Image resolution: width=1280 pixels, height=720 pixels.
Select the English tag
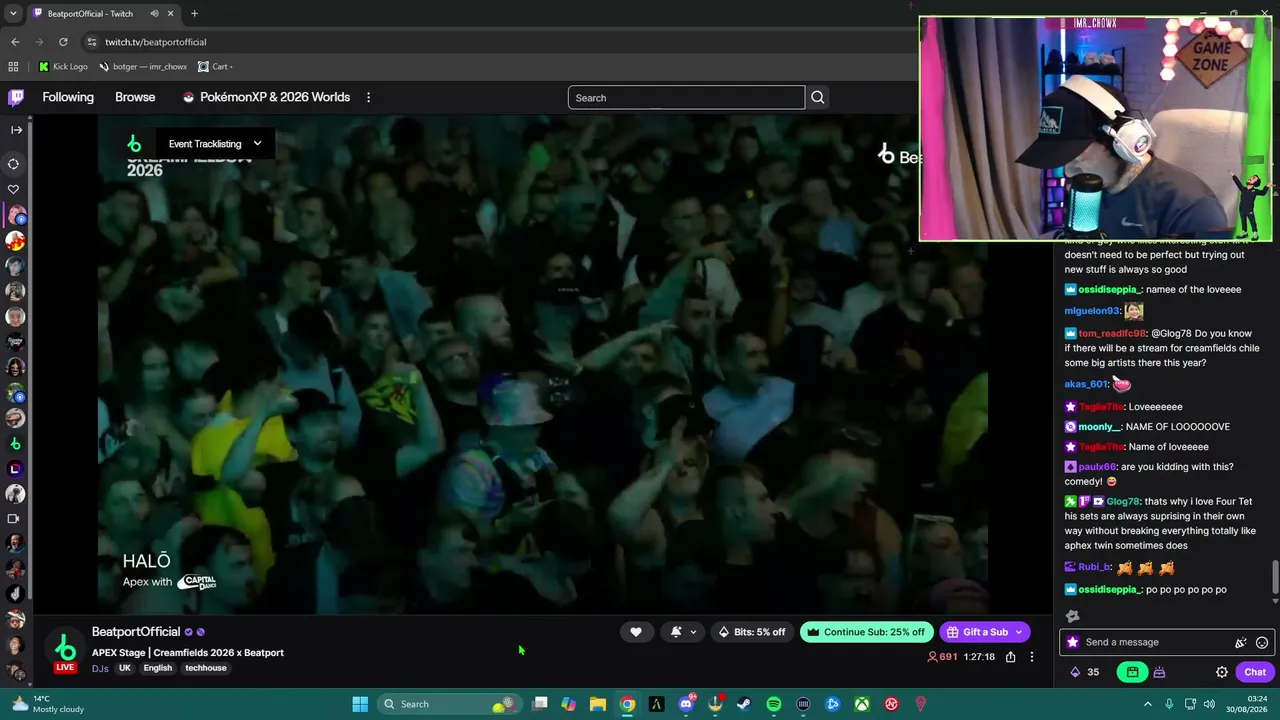(158, 668)
